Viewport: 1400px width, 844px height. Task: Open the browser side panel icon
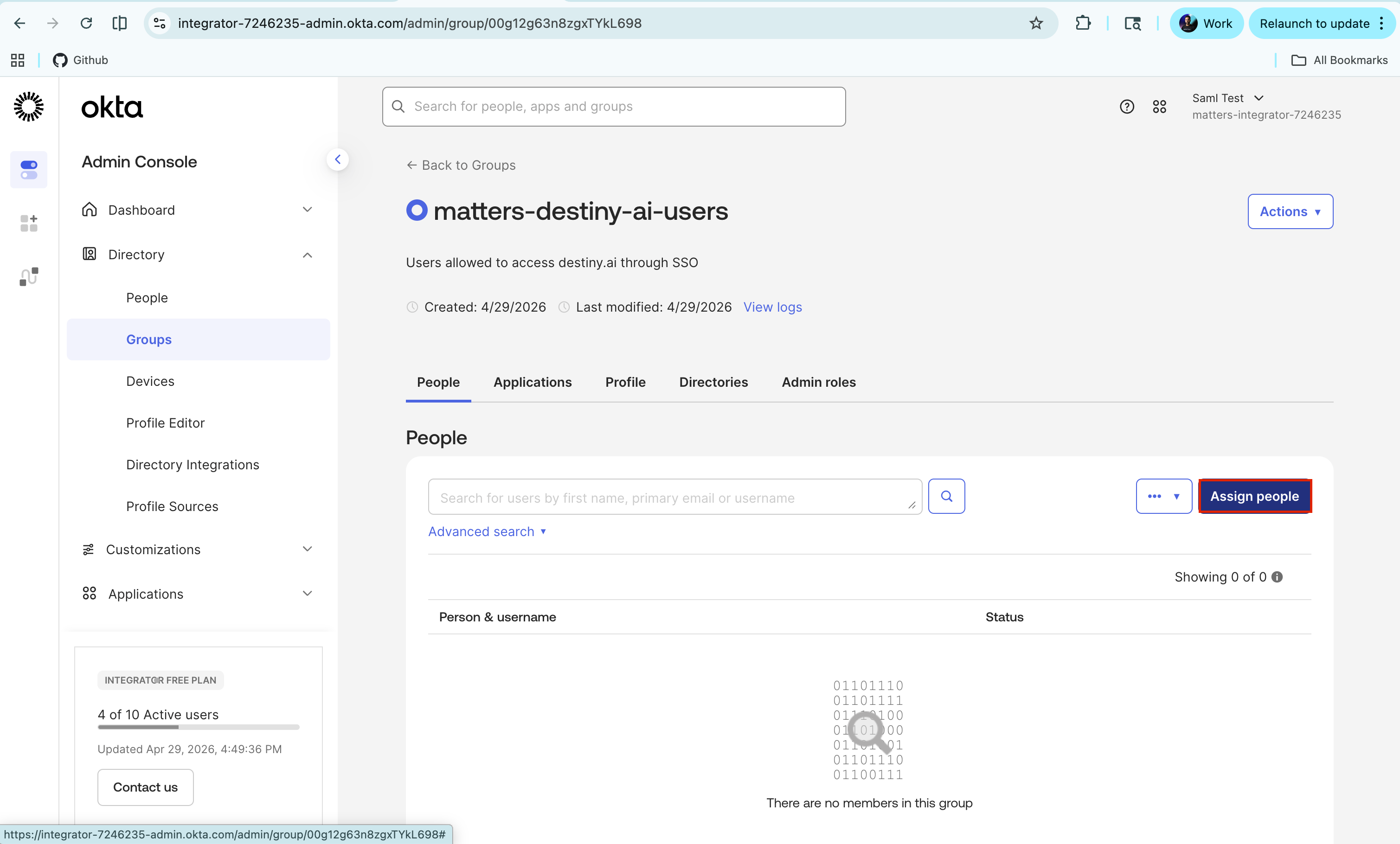tap(119, 23)
